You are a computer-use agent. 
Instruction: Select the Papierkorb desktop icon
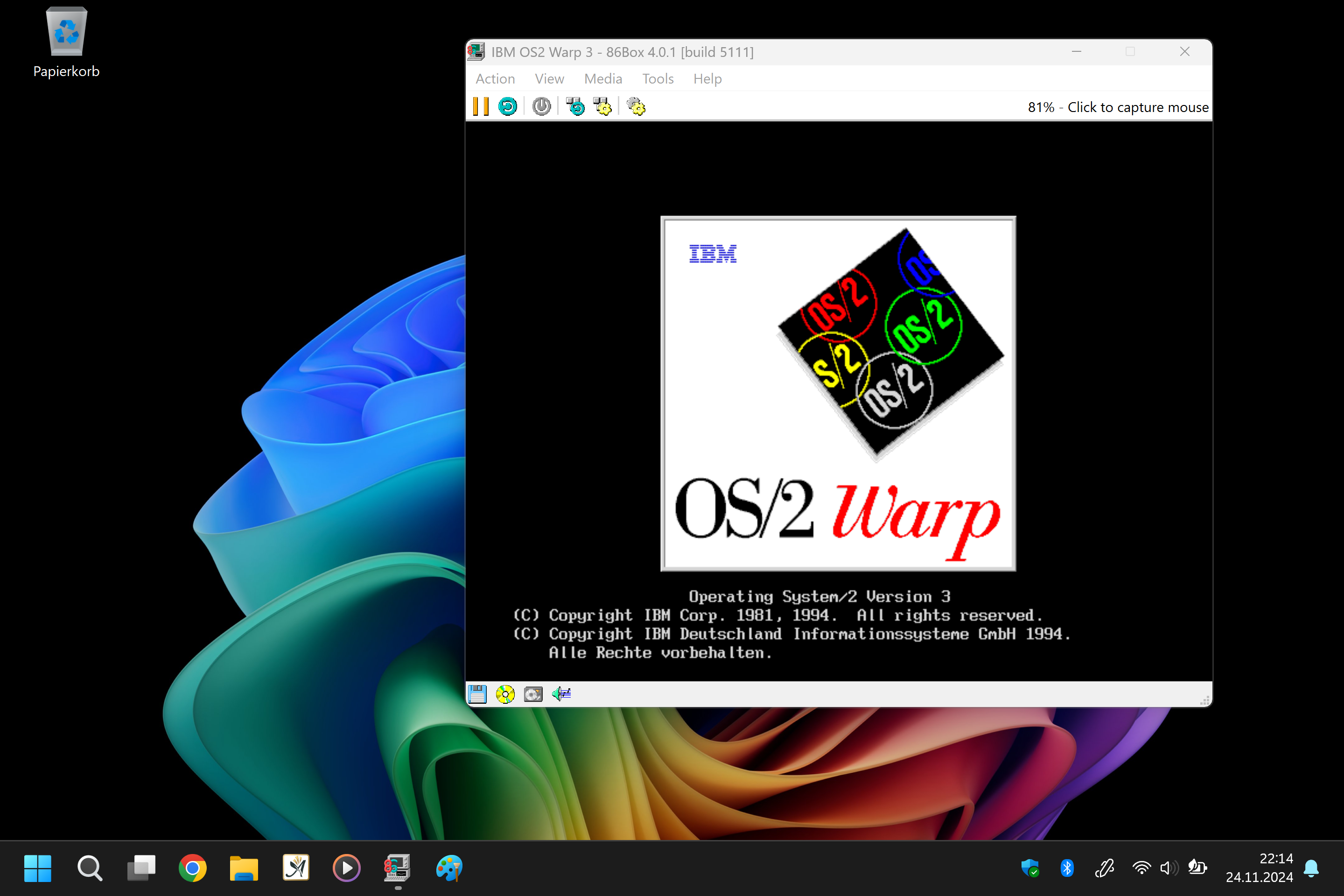tap(66, 43)
